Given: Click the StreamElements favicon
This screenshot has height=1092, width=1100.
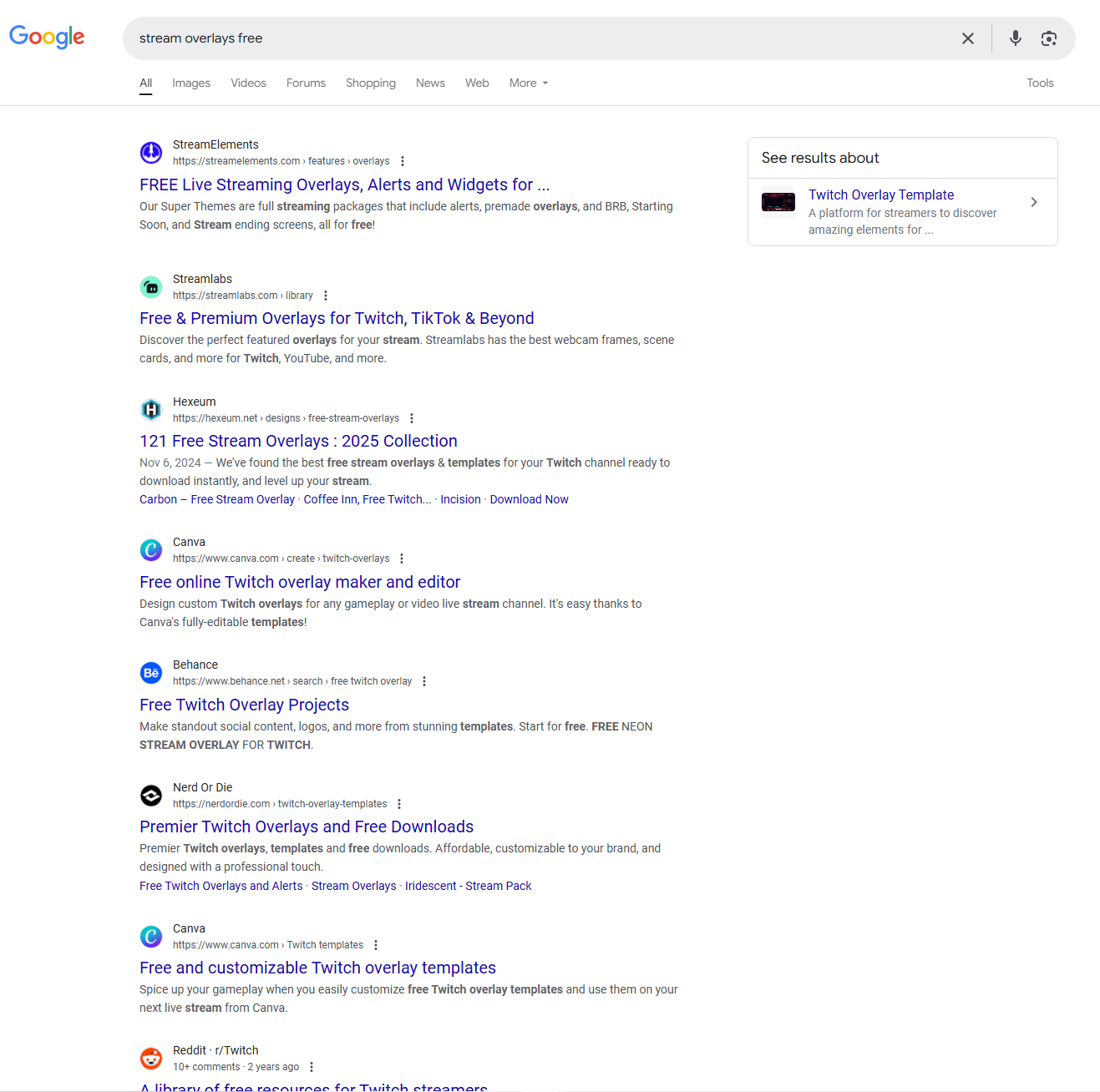Looking at the screenshot, I should 151,153.
